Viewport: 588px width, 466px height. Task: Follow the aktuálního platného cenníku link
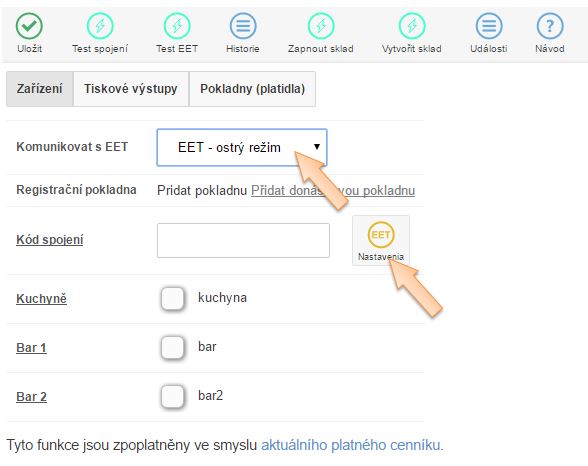click(352, 445)
